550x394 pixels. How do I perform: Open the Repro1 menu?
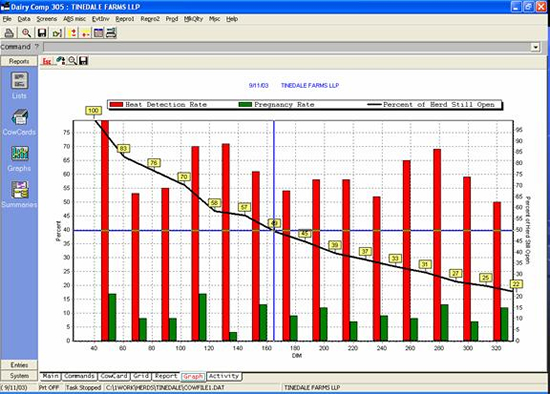click(x=125, y=19)
